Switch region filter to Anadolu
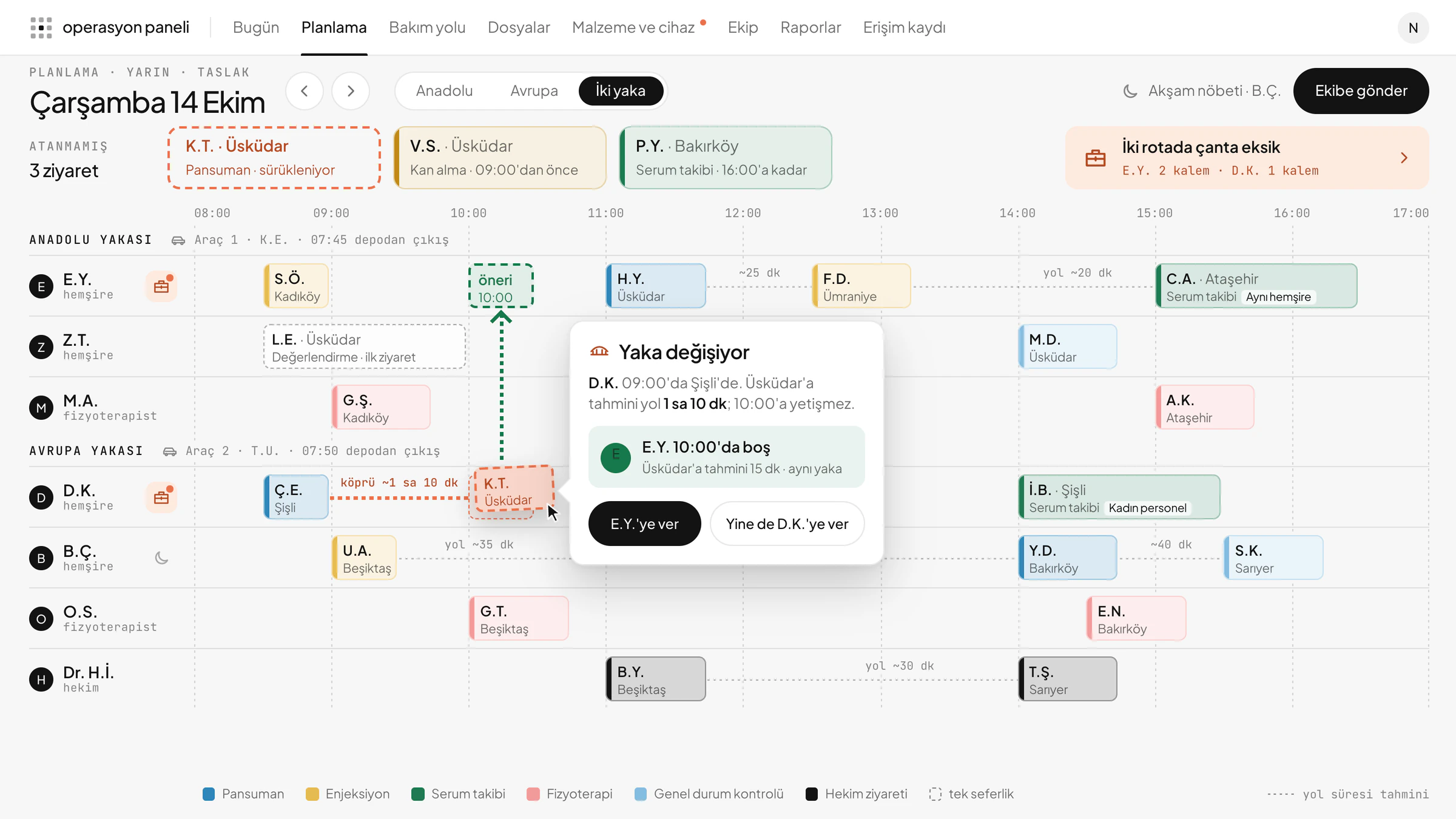Image resolution: width=1456 pixels, height=819 pixels. [444, 90]
